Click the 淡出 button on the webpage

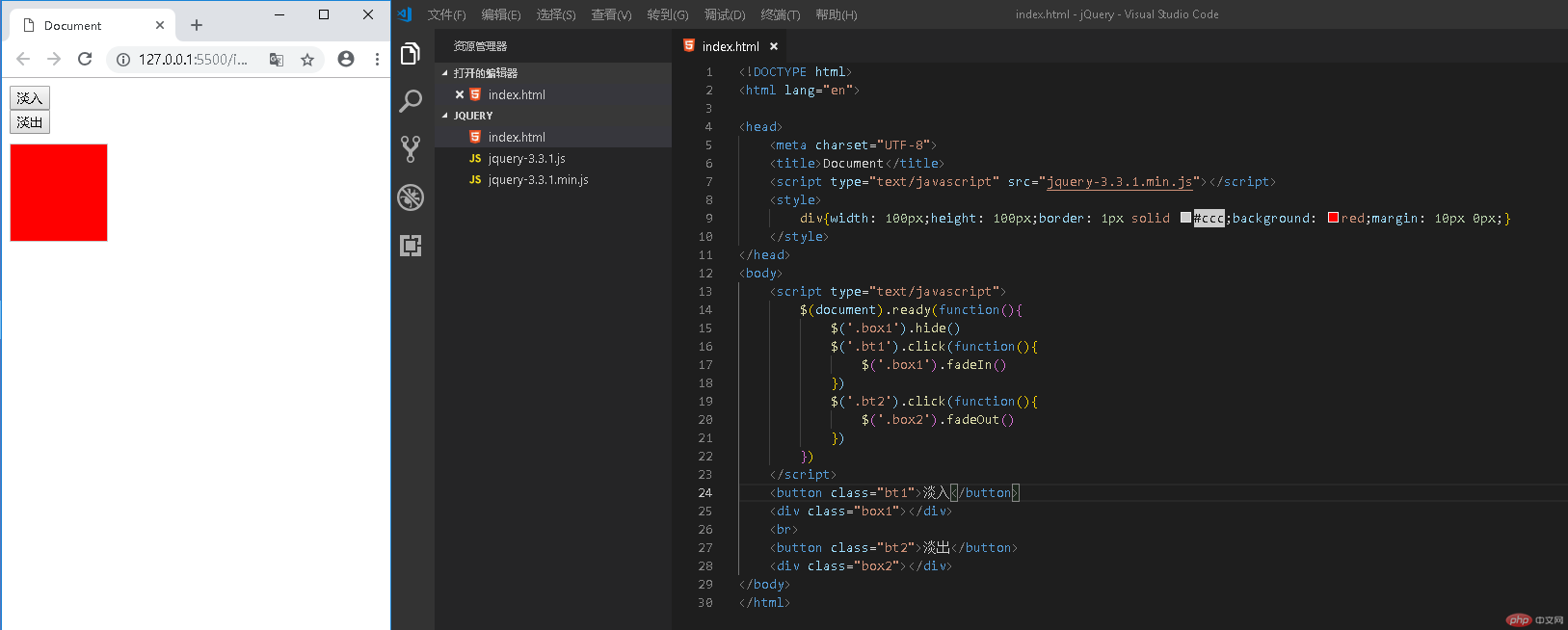30,122
